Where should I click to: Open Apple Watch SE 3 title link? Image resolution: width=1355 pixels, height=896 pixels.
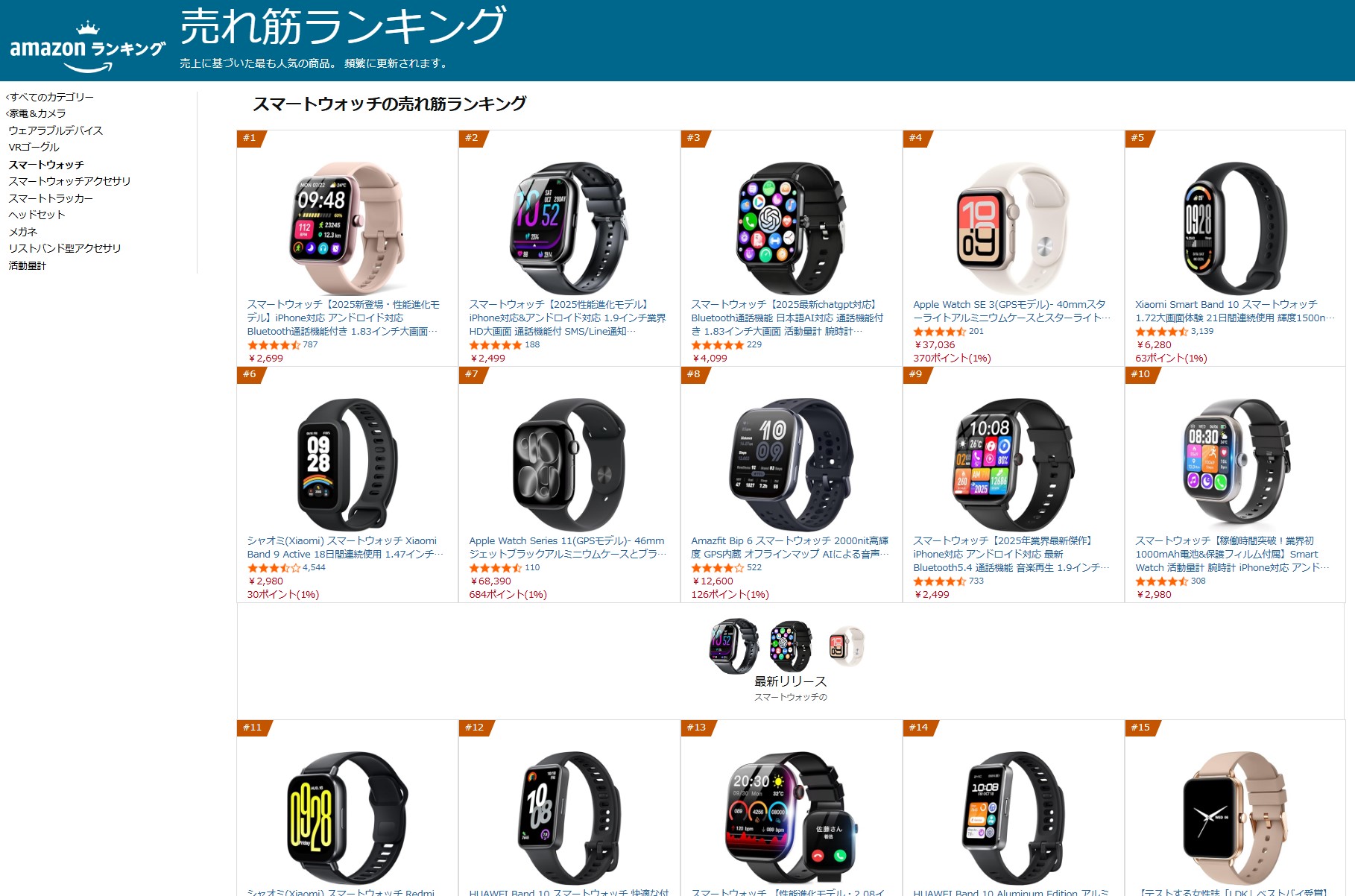tap(1011, 311)
